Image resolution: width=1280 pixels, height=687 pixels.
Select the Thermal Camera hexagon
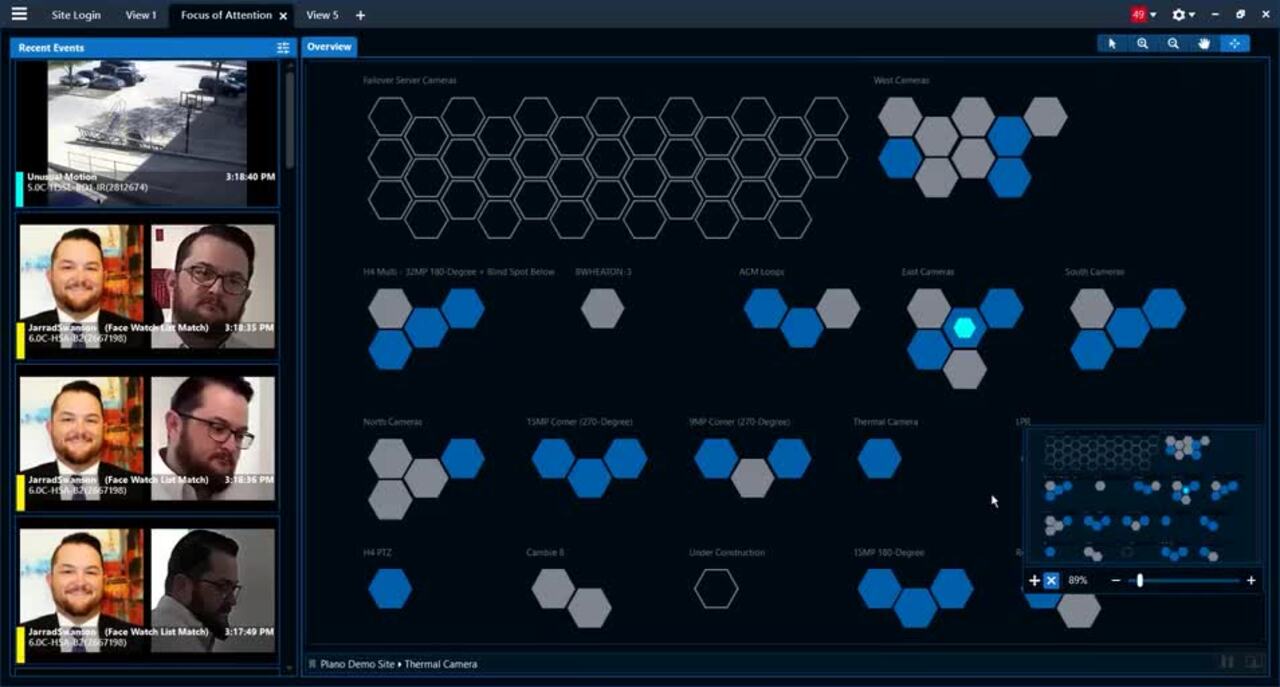pyautogui.click(x=879, y=458)
